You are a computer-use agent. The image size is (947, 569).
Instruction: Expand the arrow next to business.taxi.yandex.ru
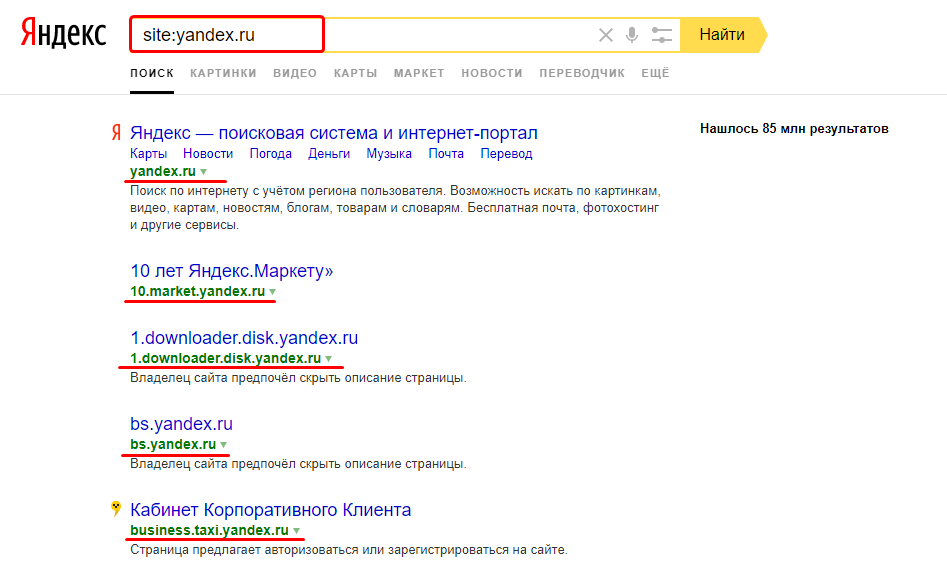tap(297, 531)
